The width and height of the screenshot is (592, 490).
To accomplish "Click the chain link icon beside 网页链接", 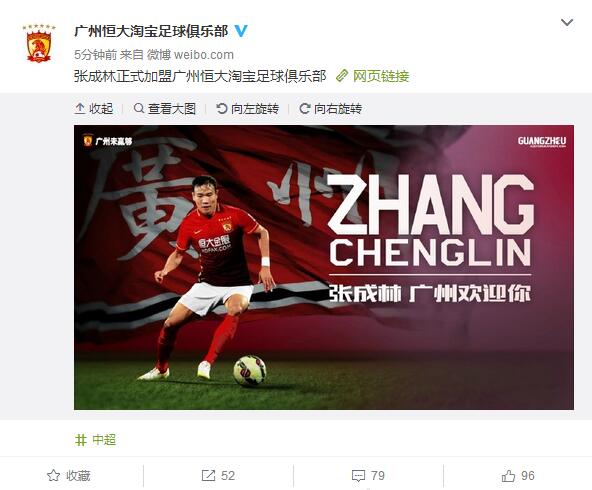I will pyautogui.click(x=342, y=76).
